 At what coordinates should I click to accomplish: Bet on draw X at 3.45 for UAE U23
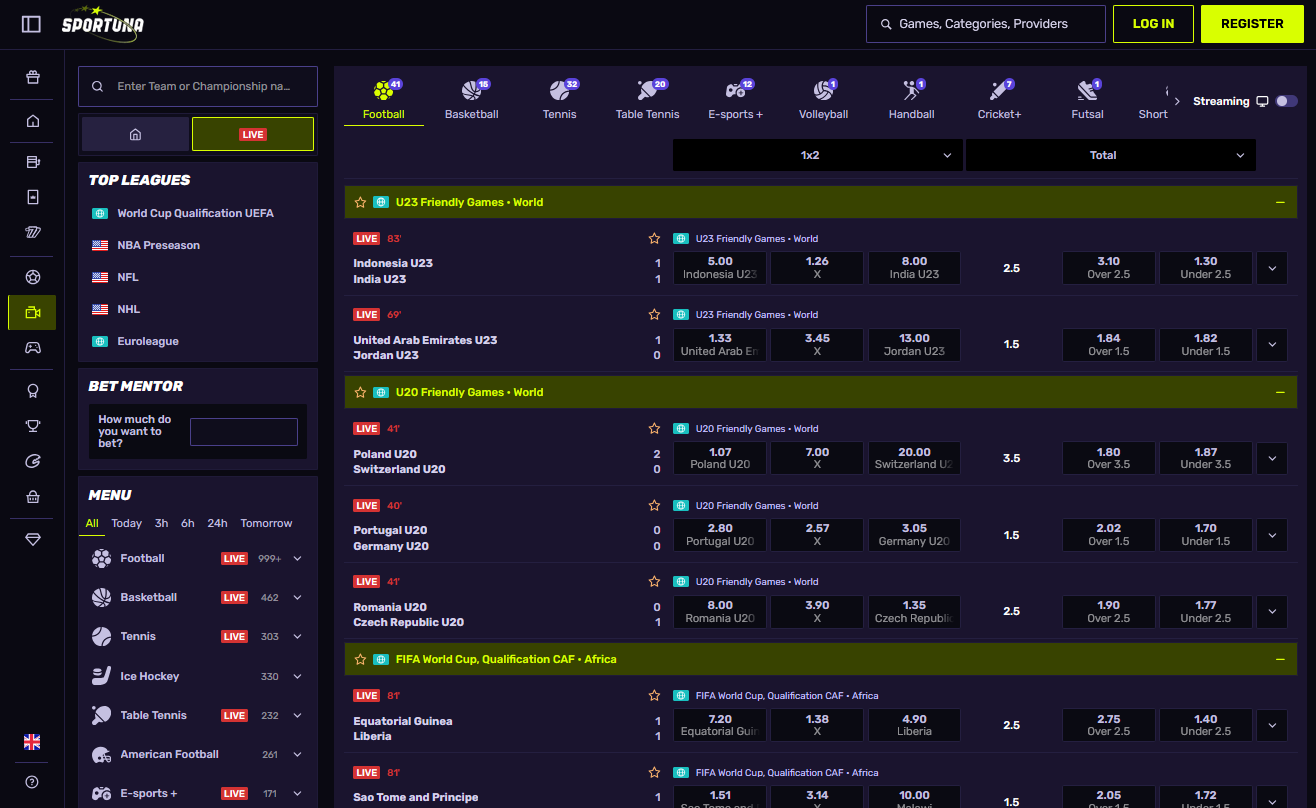click(x=817, y=345)
